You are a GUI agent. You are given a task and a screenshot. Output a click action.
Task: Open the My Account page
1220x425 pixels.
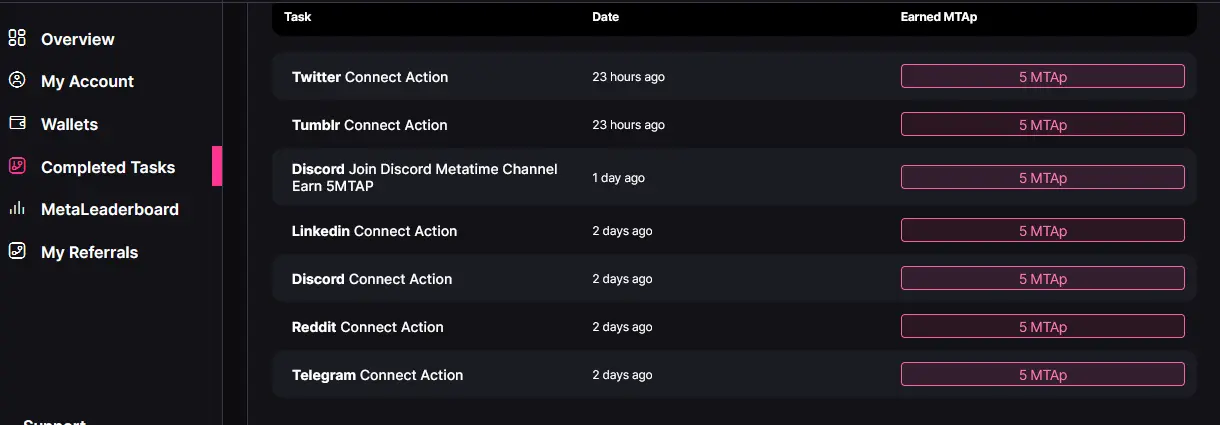point(87,81)
